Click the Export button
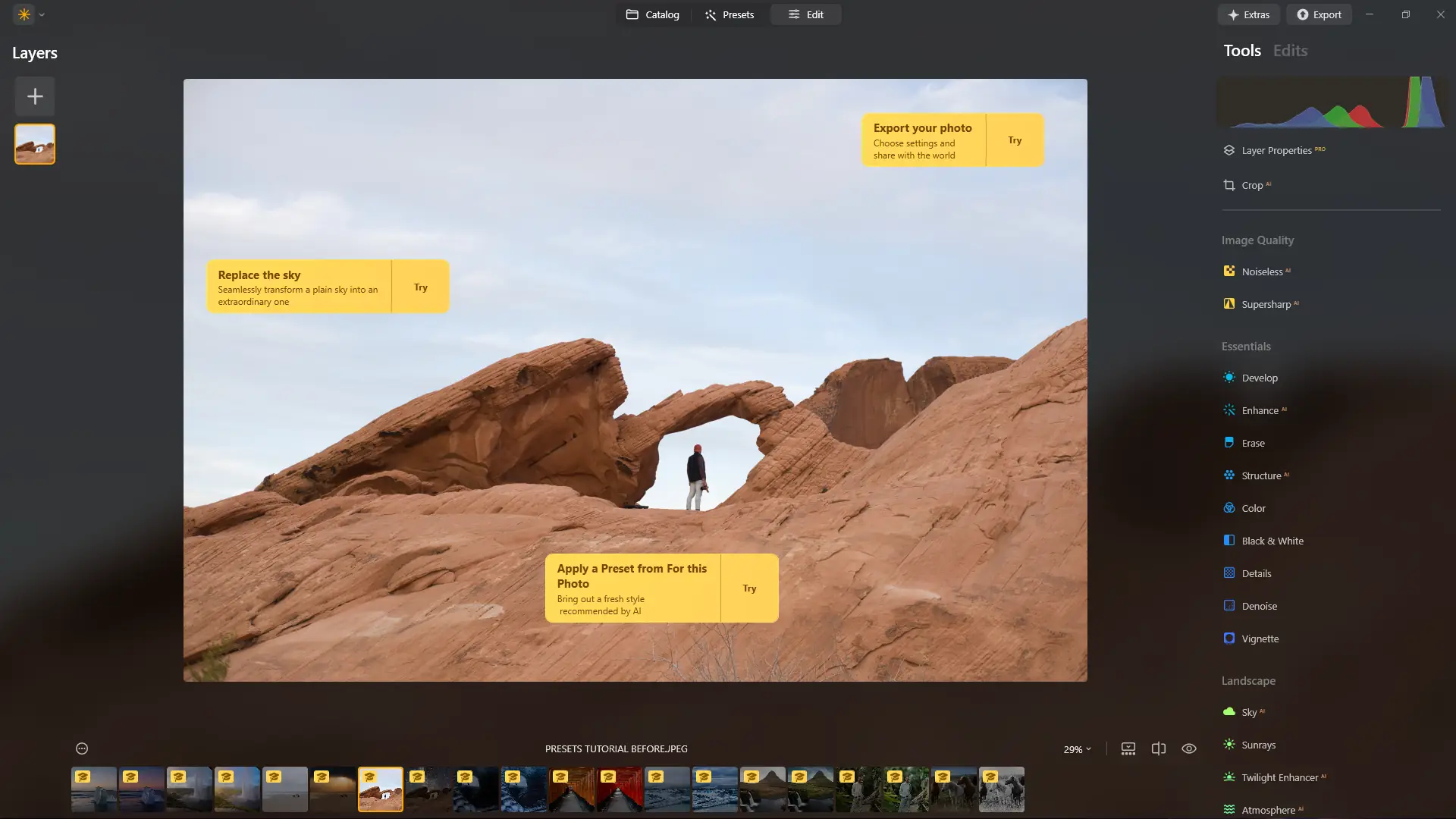Viewport: 1456px width, 819px height. tap(1319, 14)
